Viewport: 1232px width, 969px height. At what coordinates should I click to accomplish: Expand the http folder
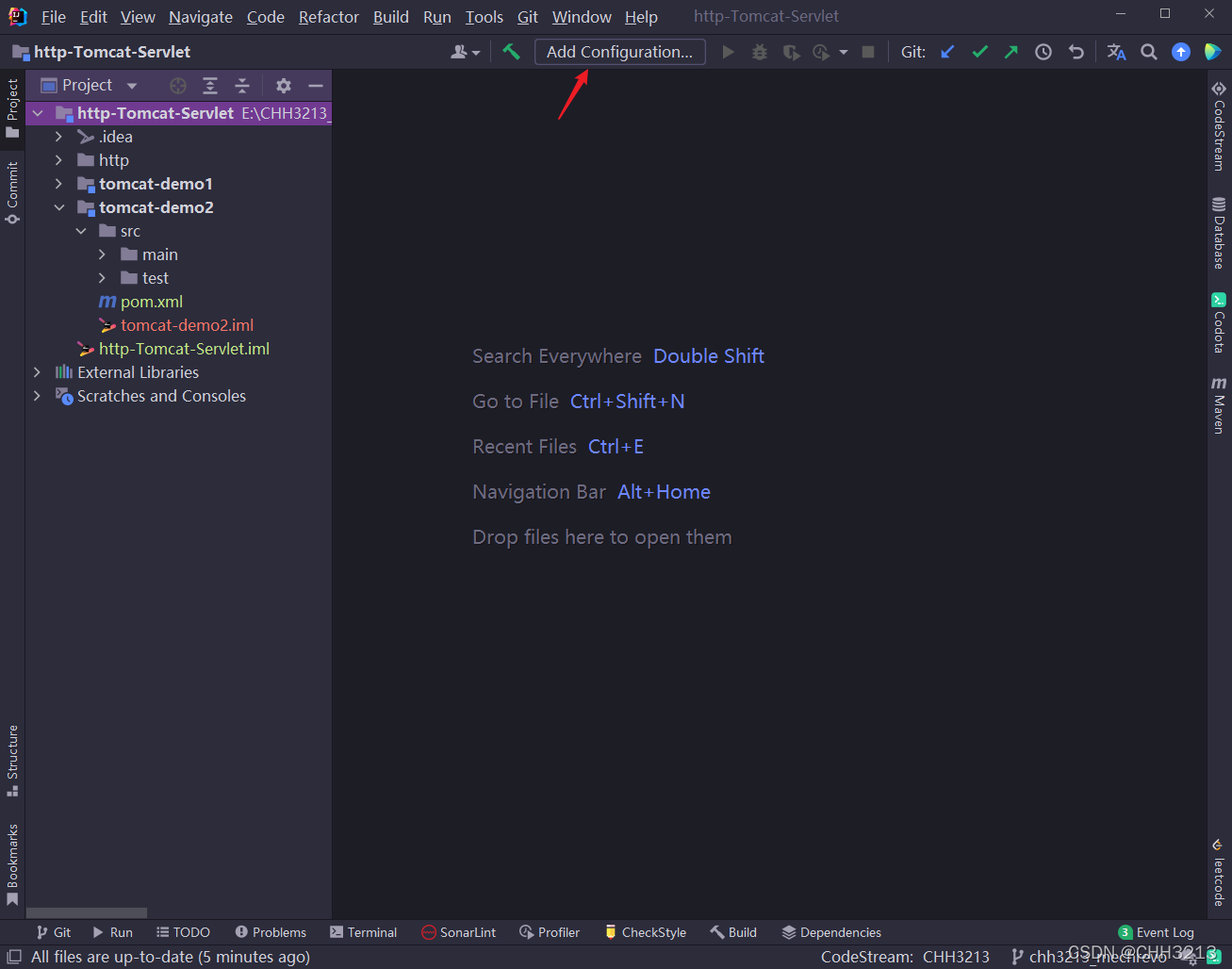(58, 160)
